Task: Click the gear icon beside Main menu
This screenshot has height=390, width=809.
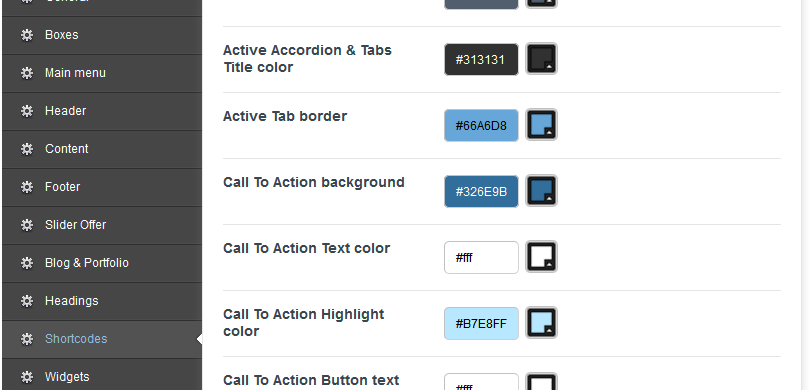Action: [27, 73]
